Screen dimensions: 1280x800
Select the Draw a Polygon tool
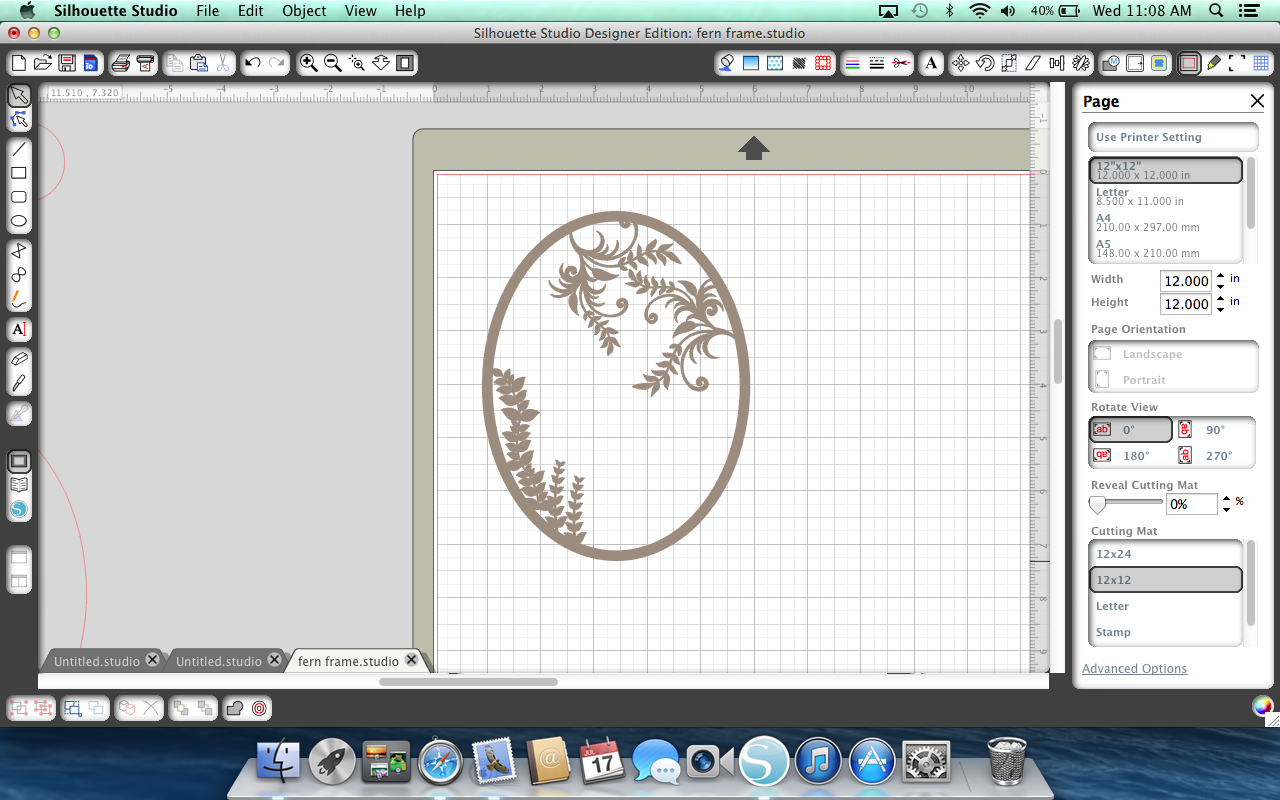19,250
